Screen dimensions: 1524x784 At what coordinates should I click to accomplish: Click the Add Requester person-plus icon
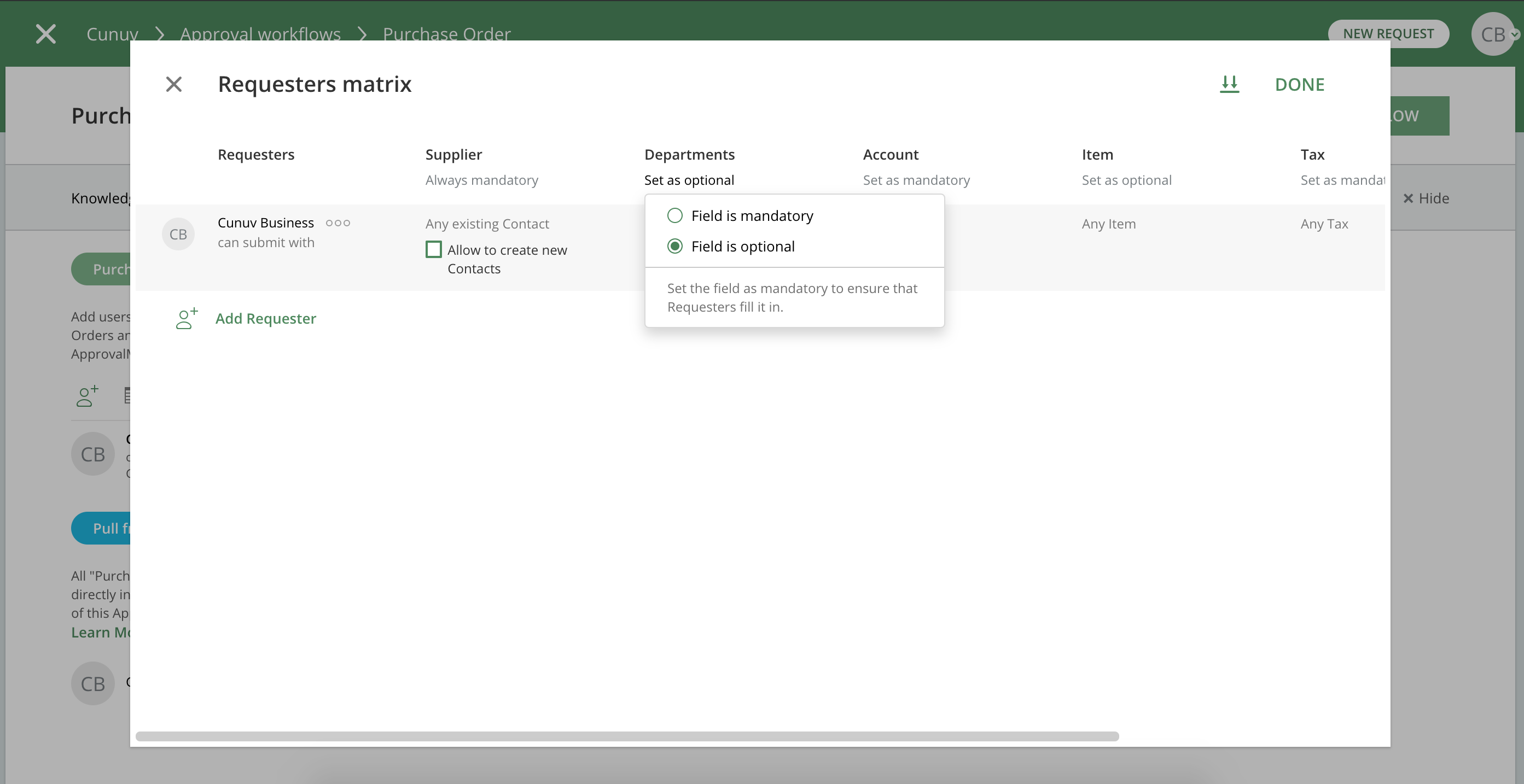click(187, 319)
